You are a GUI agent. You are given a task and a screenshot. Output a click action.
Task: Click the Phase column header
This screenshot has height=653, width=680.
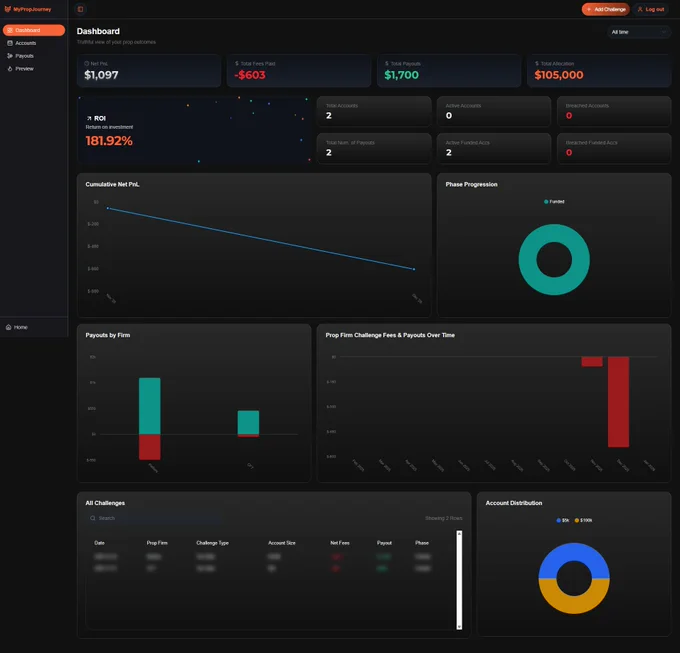tap(422, 543)
